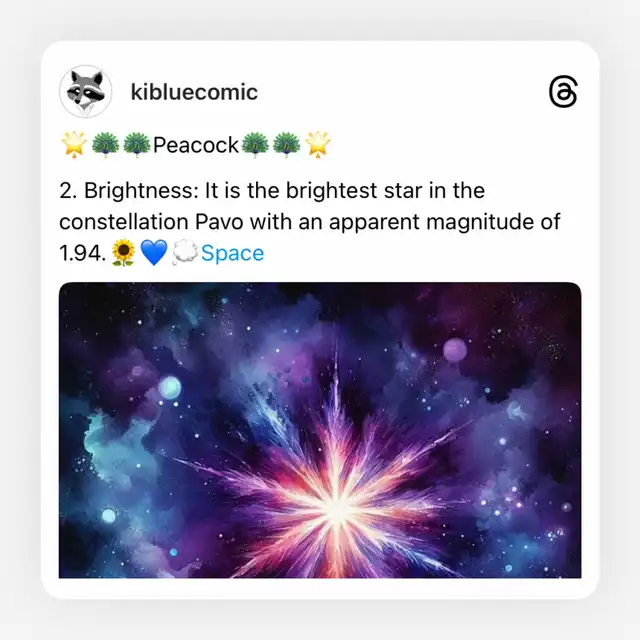640x640 pixels.
Task: Click the first glowing star emoji
Action: [74, 144]
